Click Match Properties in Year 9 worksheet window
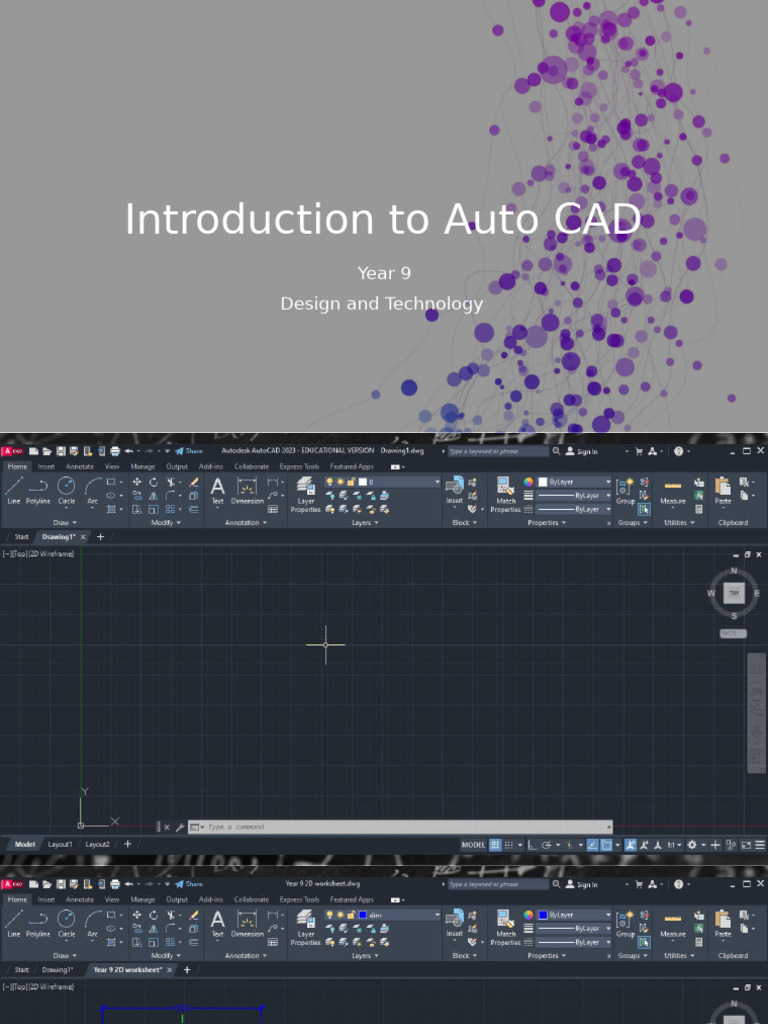Screen dimensions: 768x1024 pos(505,927)
